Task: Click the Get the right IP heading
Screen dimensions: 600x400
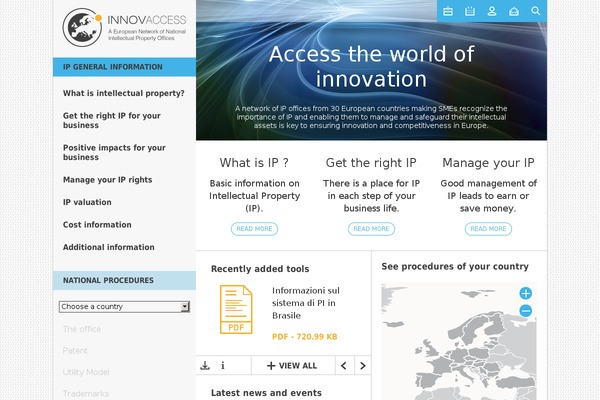Action: [x=371, y=163]
